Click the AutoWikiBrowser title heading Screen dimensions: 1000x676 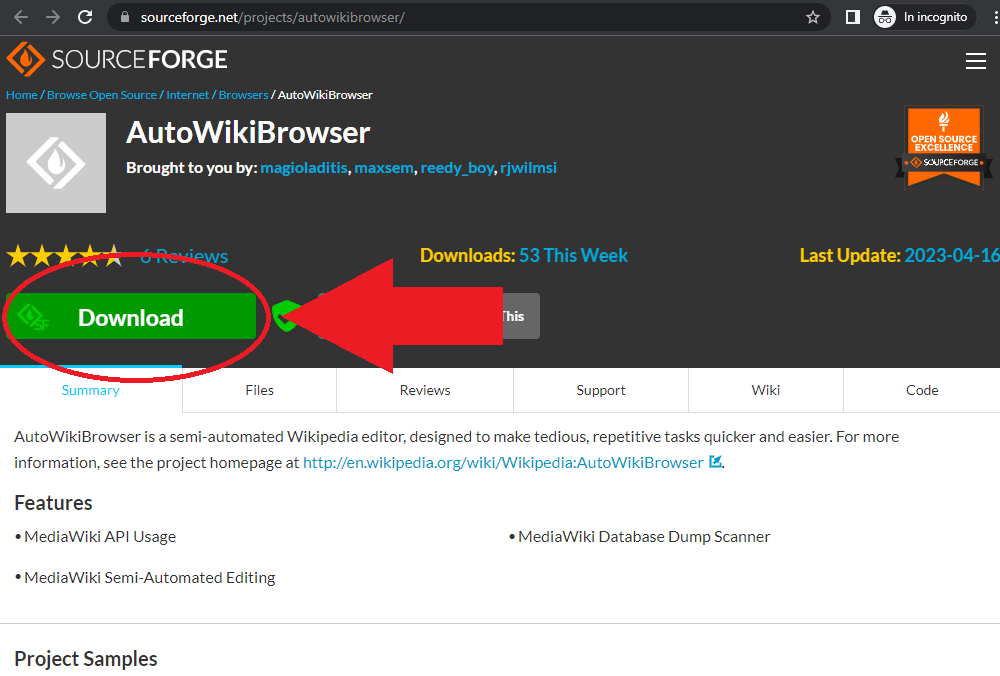pos(248,133)
